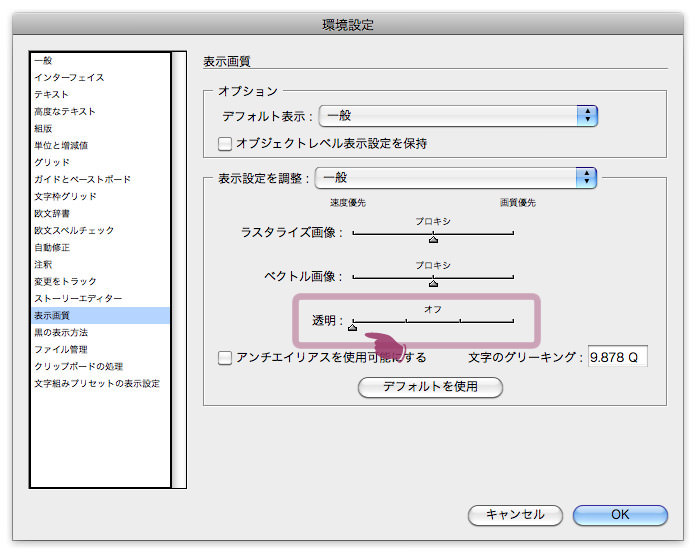The image size is (696, 553).
Task: Click the ラスタライズ画像 slider thumb
Action: click(x=433, y=239)
